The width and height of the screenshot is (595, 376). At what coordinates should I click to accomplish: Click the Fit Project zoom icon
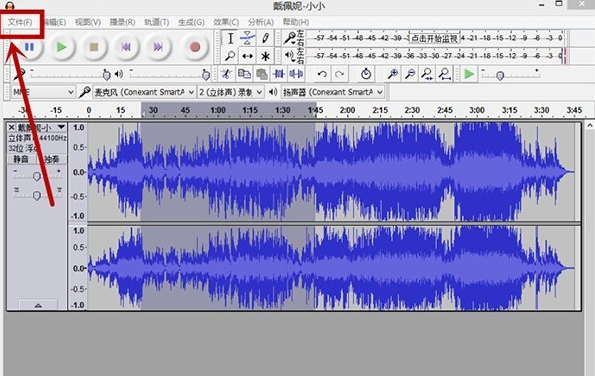coord(445,74)
